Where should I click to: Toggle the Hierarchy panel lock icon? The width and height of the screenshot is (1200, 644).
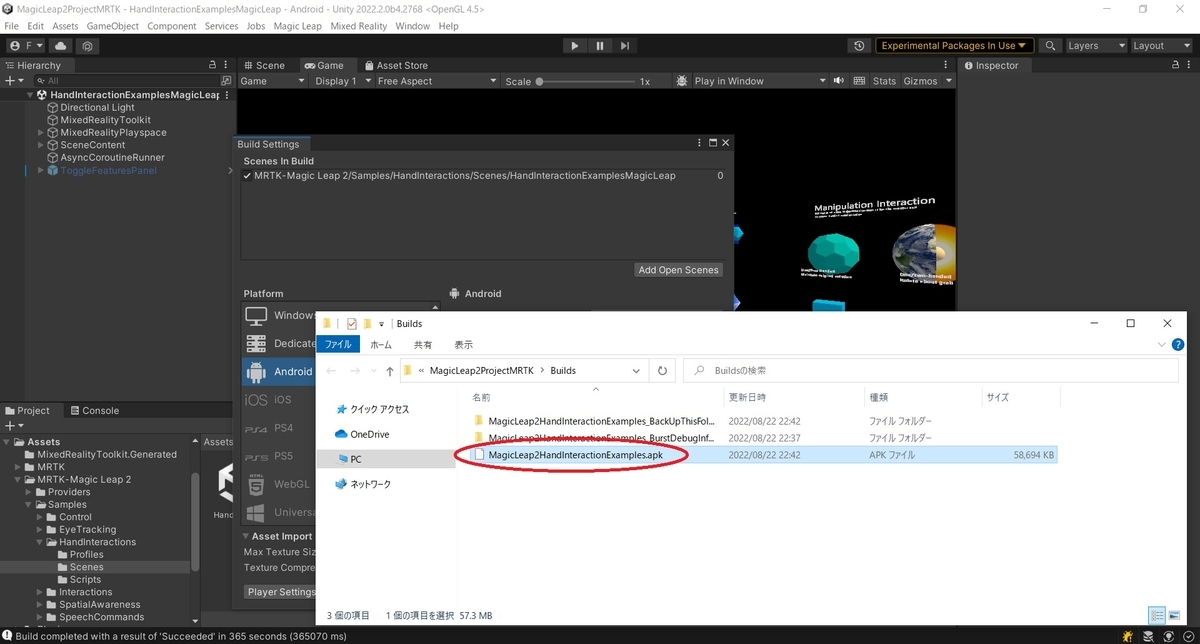(212, 65)
